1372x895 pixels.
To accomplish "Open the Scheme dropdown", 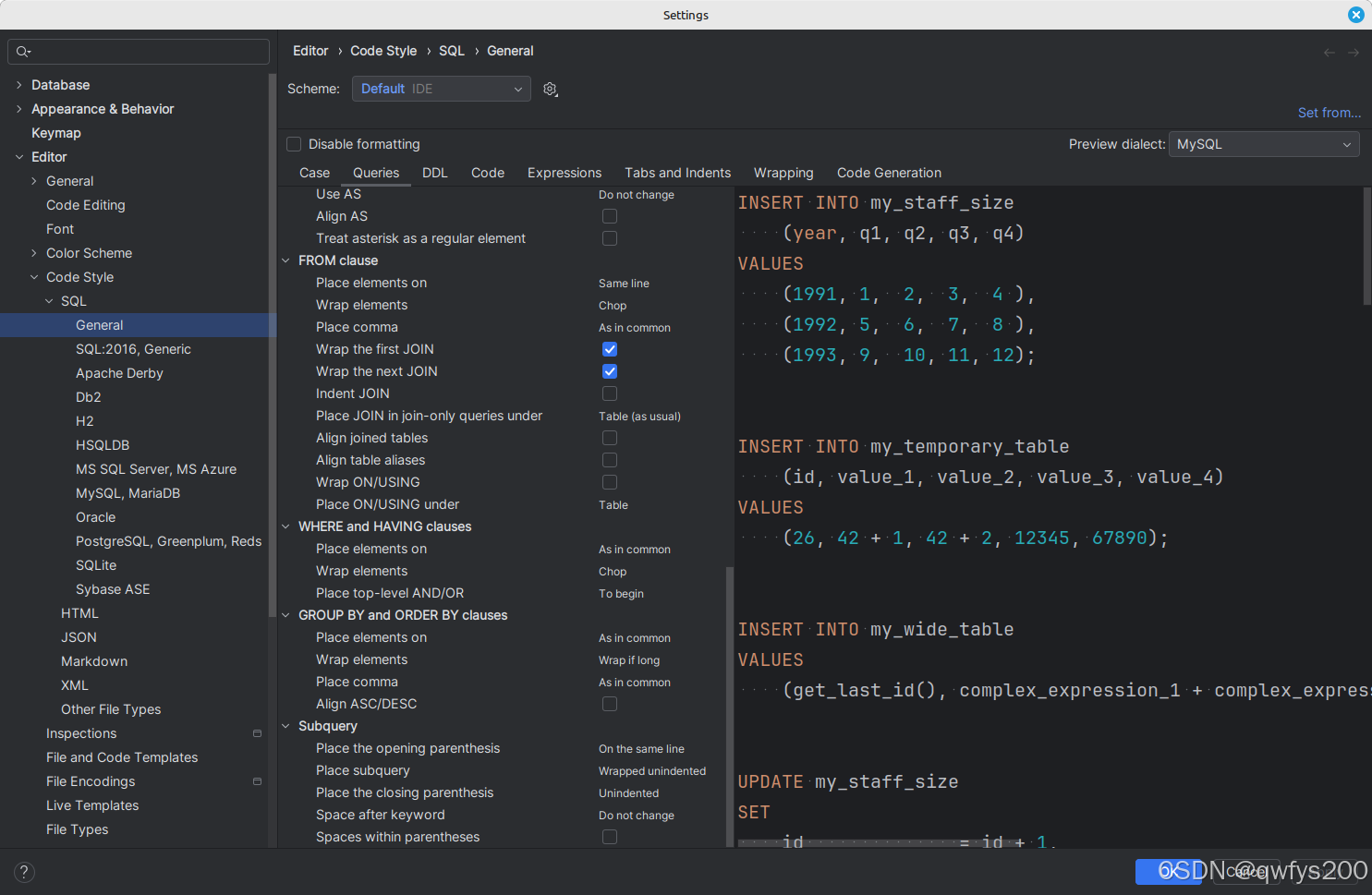I will click(x=442, y=89).
